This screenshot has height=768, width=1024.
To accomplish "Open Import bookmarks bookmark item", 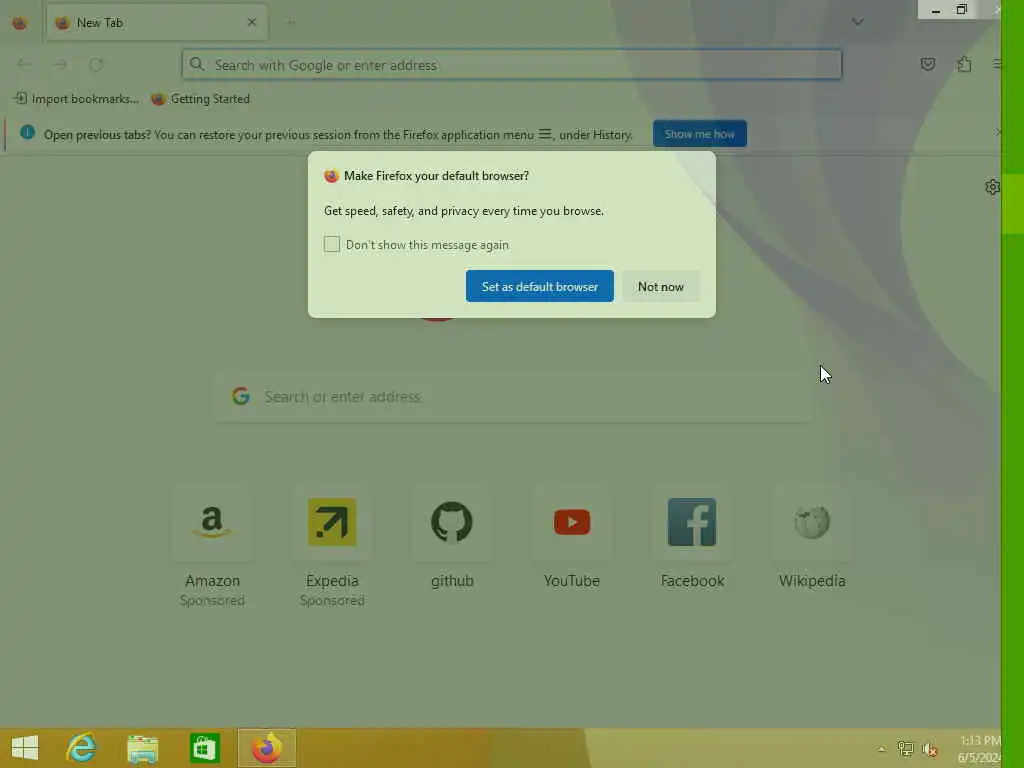I will pyautogui.click(x=76, y=99).
